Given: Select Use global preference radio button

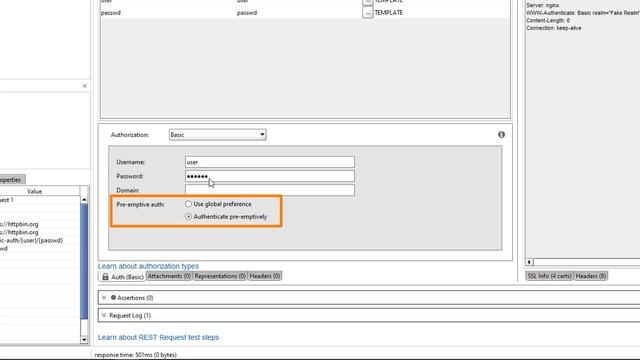Looking at the screenshot, I should pyautogui.click(x=188, y=204).
